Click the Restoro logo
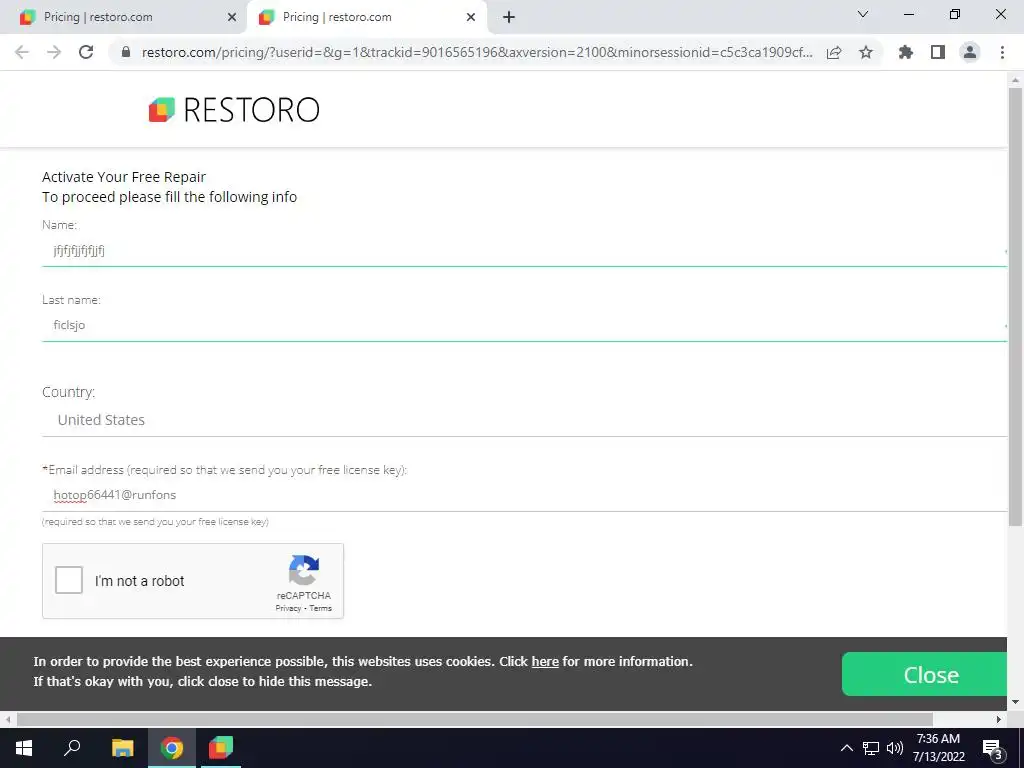The width and height of the screenshot is (1024, 768). click(x=234, y=109)
